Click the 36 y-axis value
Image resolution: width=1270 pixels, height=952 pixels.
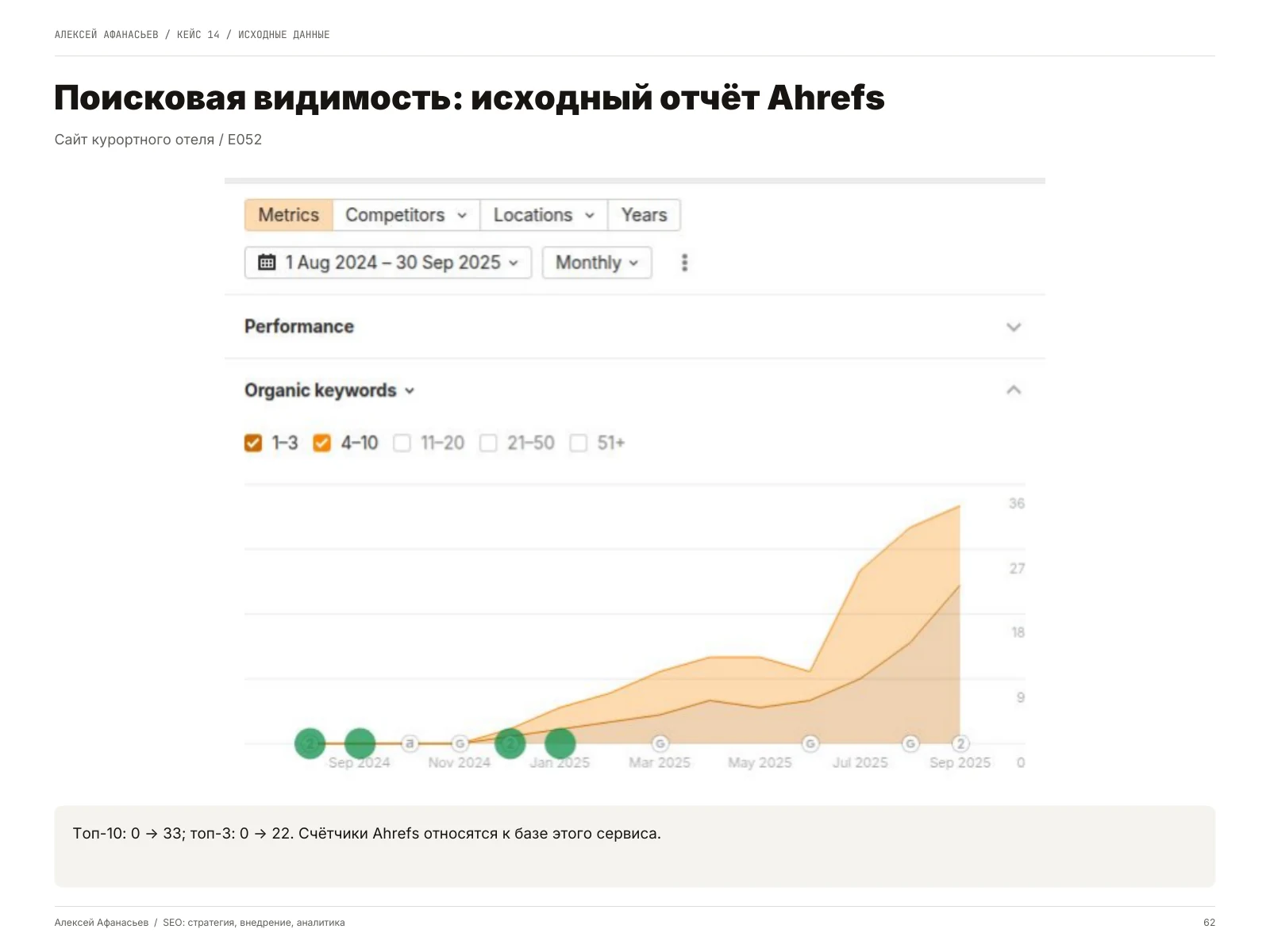click(1017, 504)
